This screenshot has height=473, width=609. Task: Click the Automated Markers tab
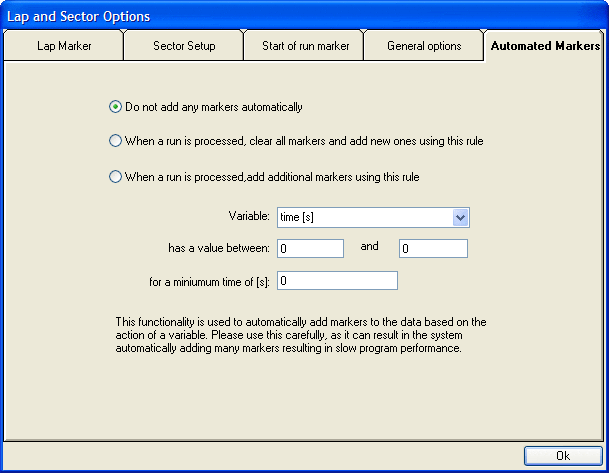pyautogui.click(x=545, y=46)
